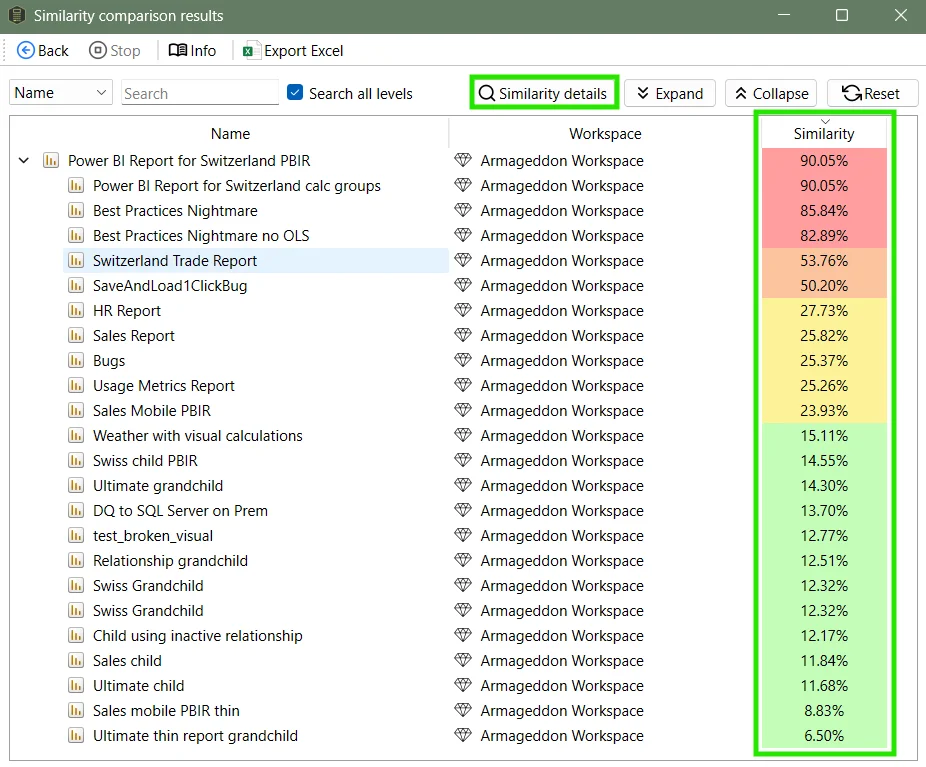Select Usage Metrics Report name

pyautogui.click(x=164, y=386)
